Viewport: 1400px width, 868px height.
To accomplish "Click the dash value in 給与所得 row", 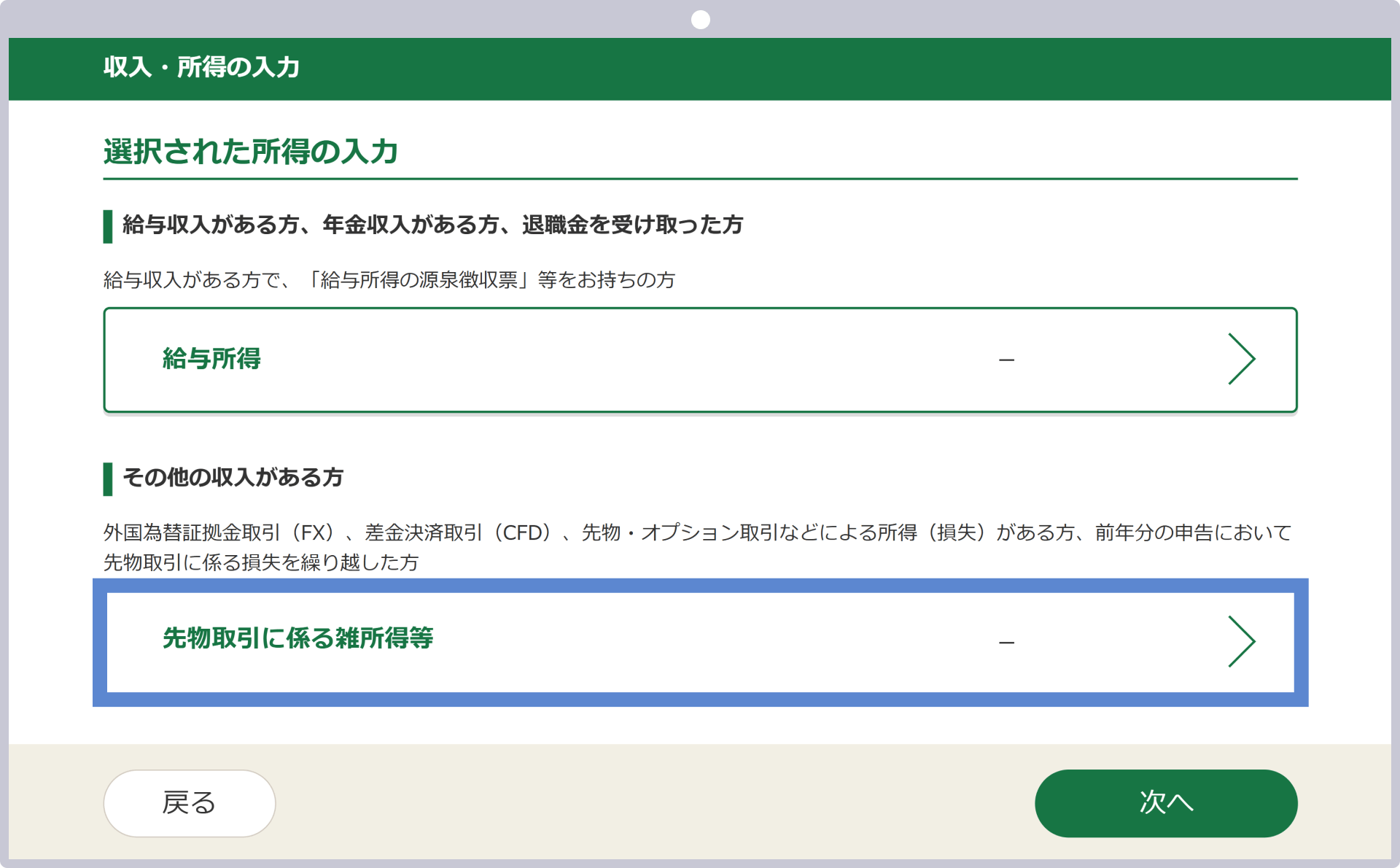I will click(1006, 360).
